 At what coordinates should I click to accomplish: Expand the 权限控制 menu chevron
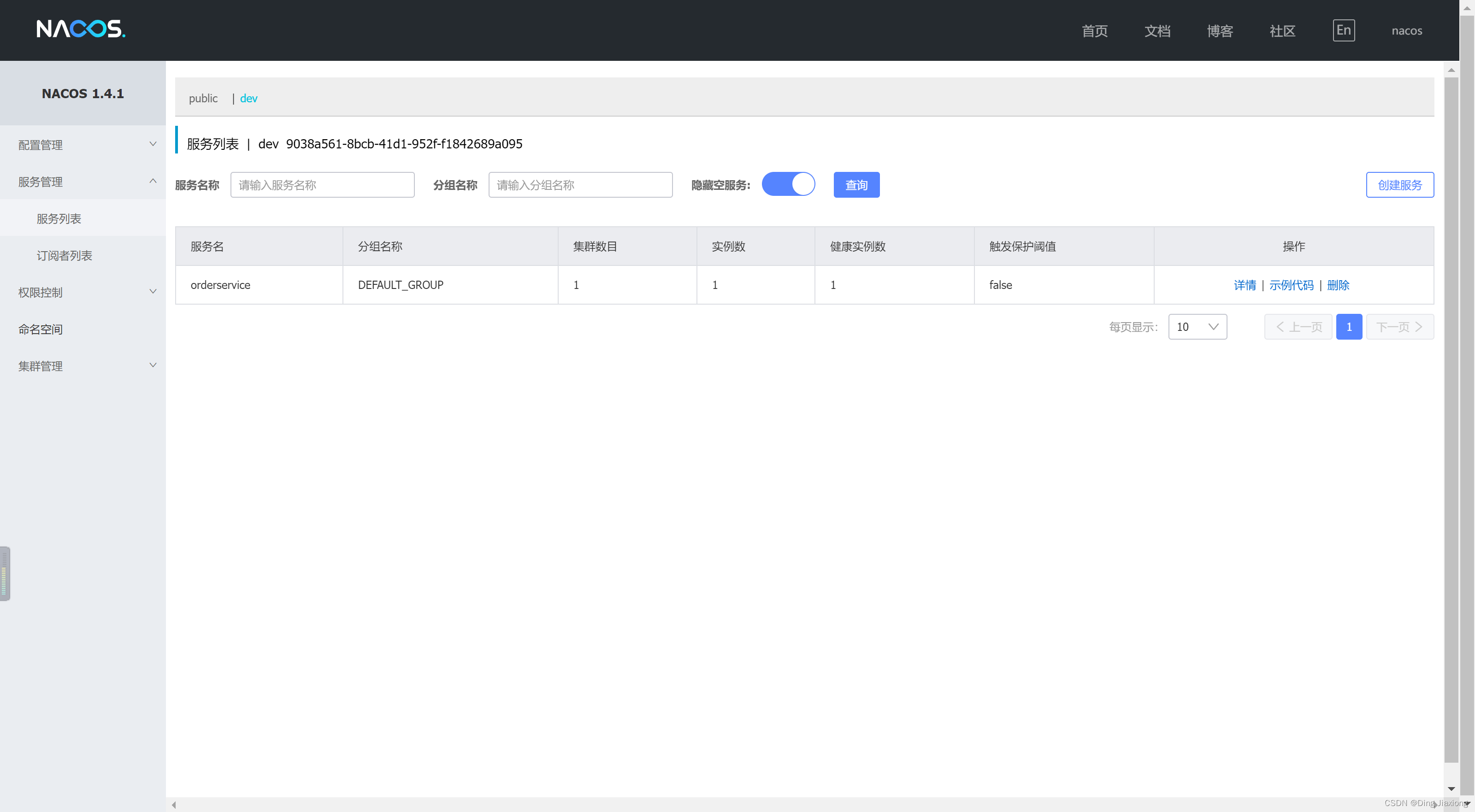pyautogui.click(x=153, y=291)
